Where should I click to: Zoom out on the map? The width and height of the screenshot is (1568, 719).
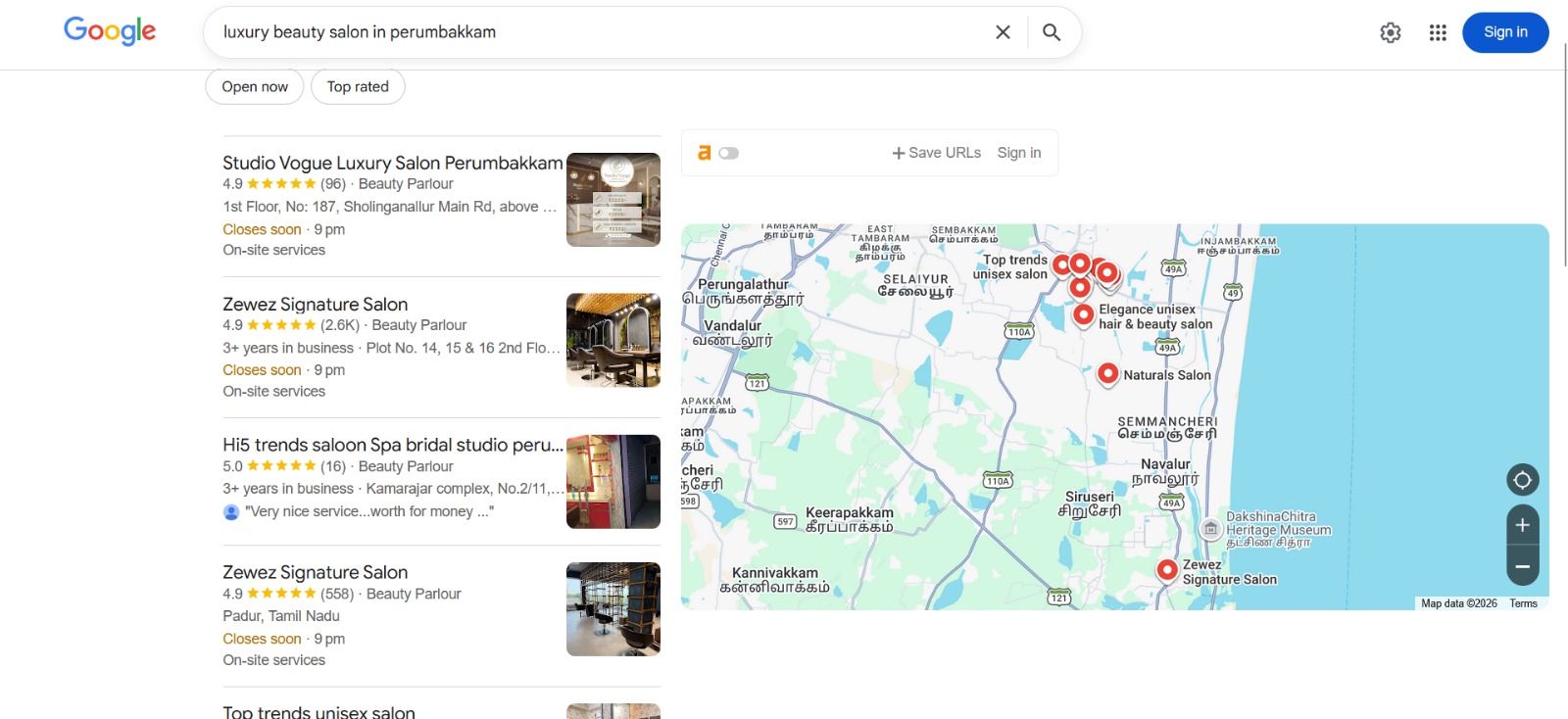tap(1522, 566)
